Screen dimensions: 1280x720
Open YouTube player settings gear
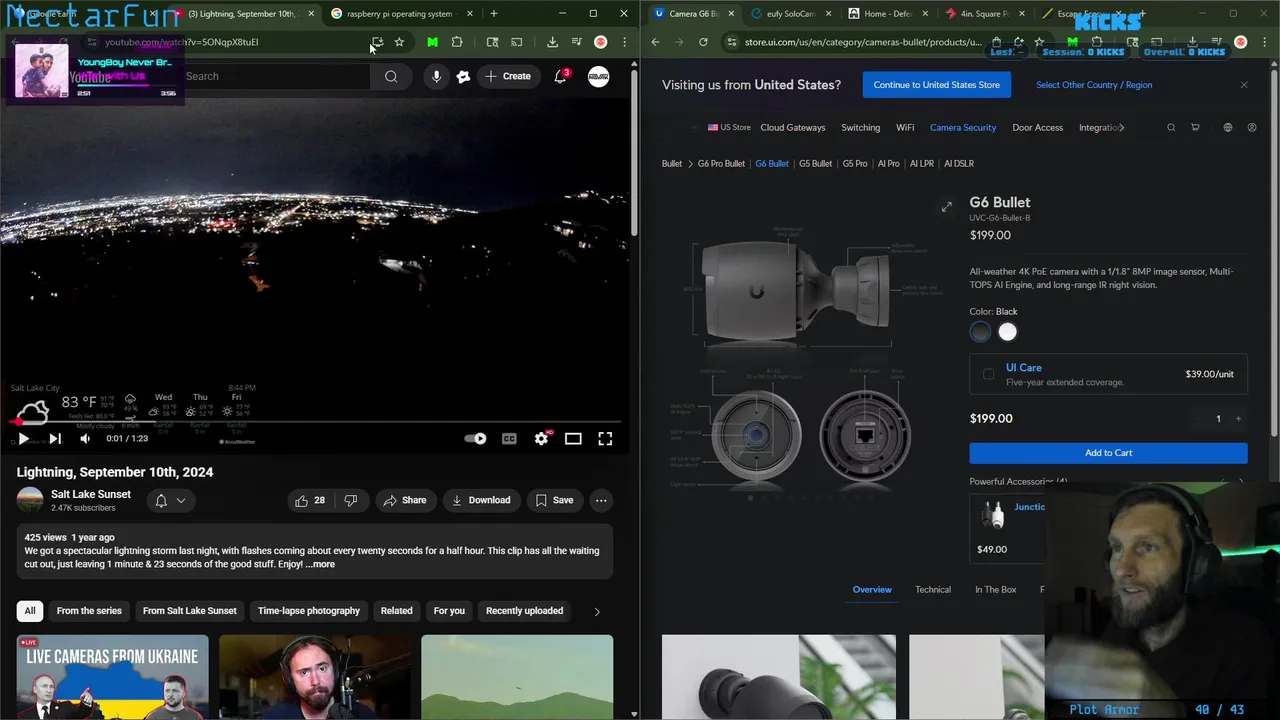pyautogui.click(x=541, y=439)
